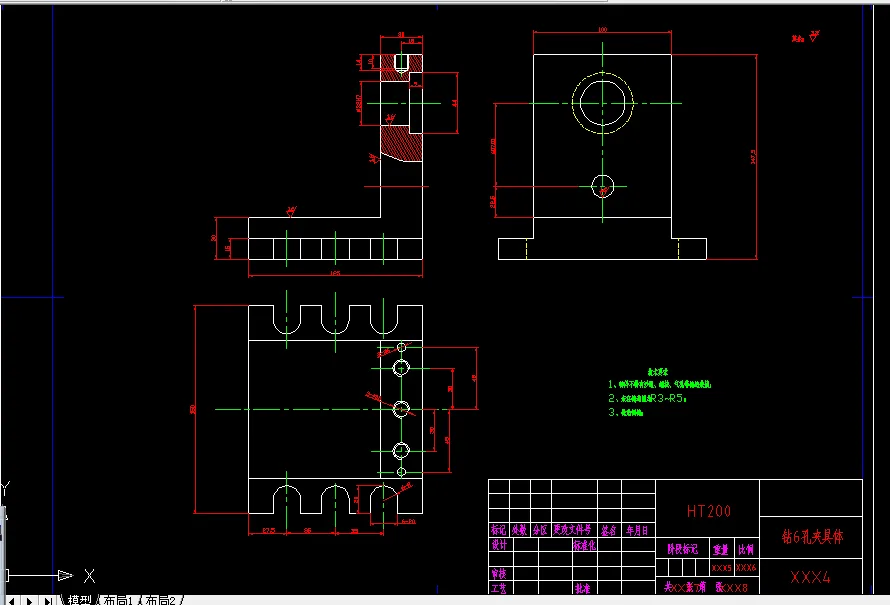Select the 处数 title block label
This screenshot has height=605, width=890.
519,530
